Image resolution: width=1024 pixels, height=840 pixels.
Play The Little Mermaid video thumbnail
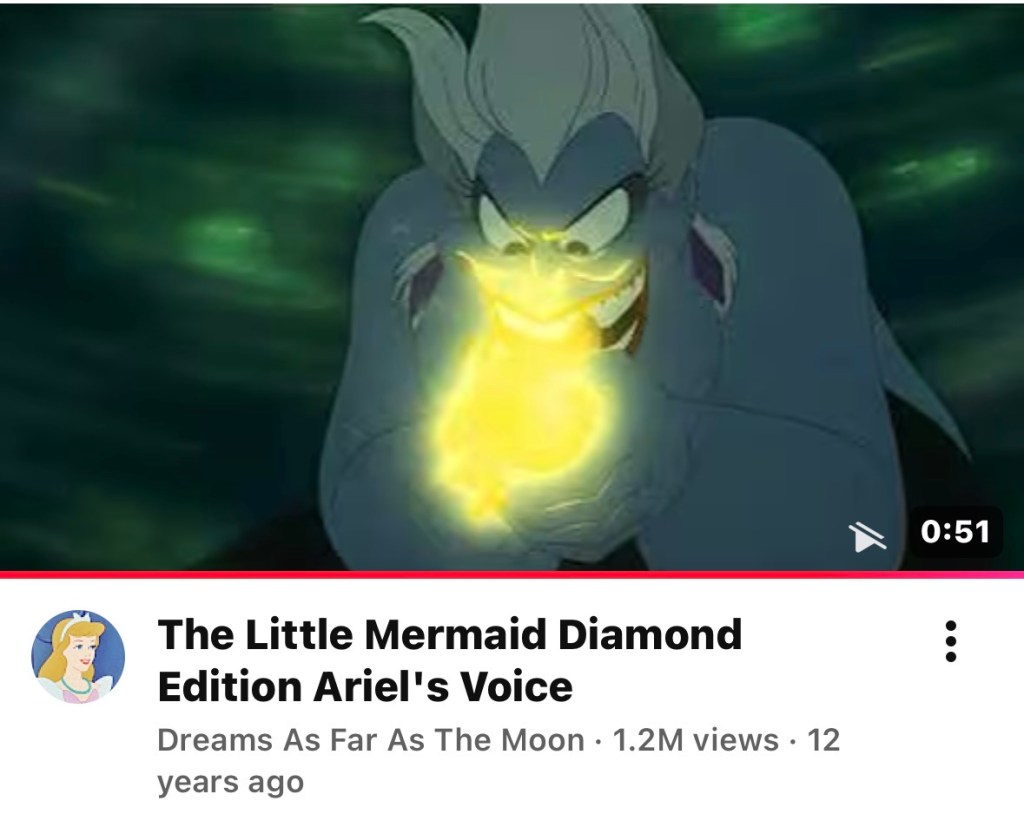point(512,287)
